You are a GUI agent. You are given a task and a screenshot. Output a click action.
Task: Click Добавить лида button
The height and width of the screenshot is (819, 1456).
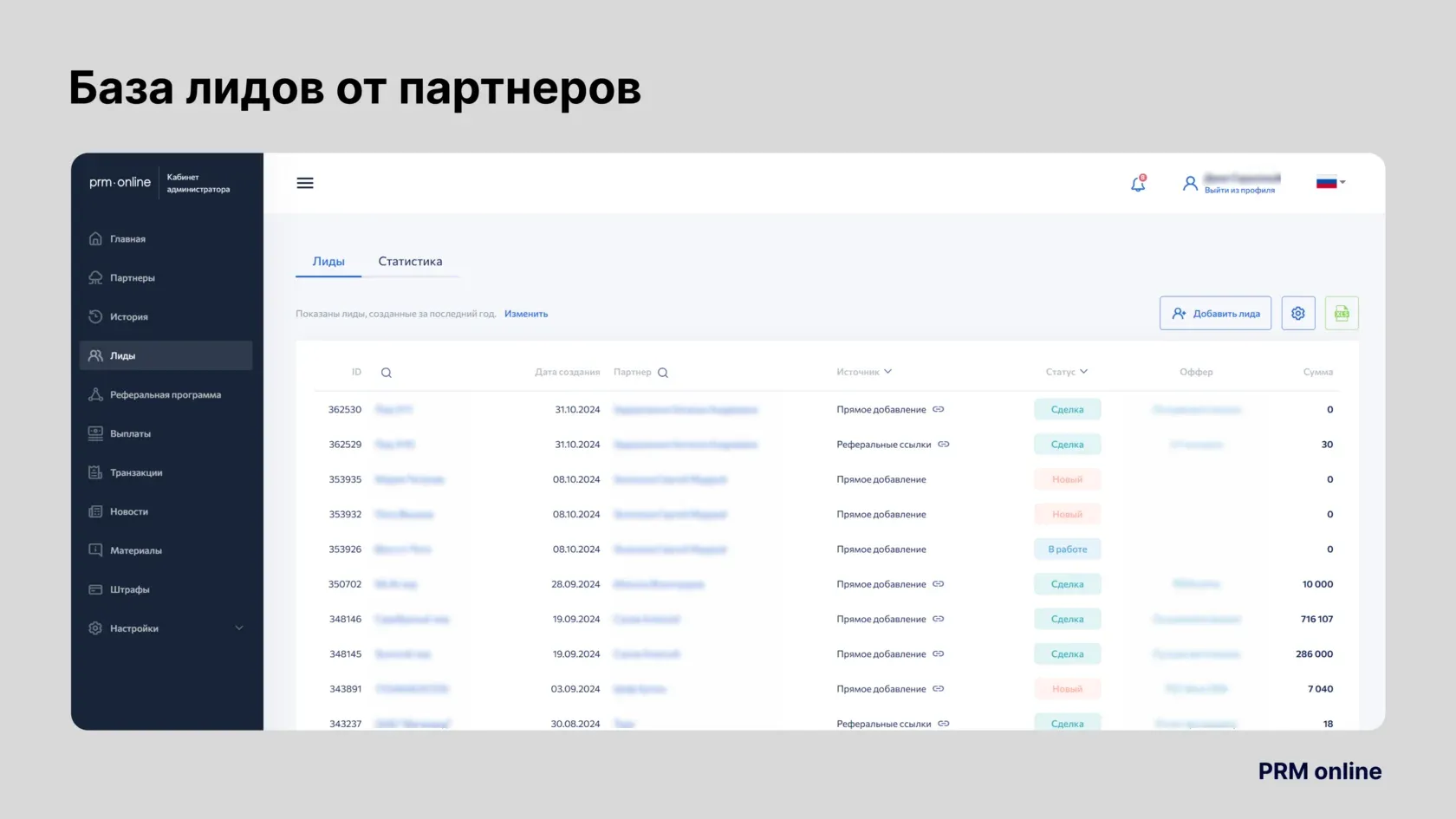click(x=1215, y=313)
